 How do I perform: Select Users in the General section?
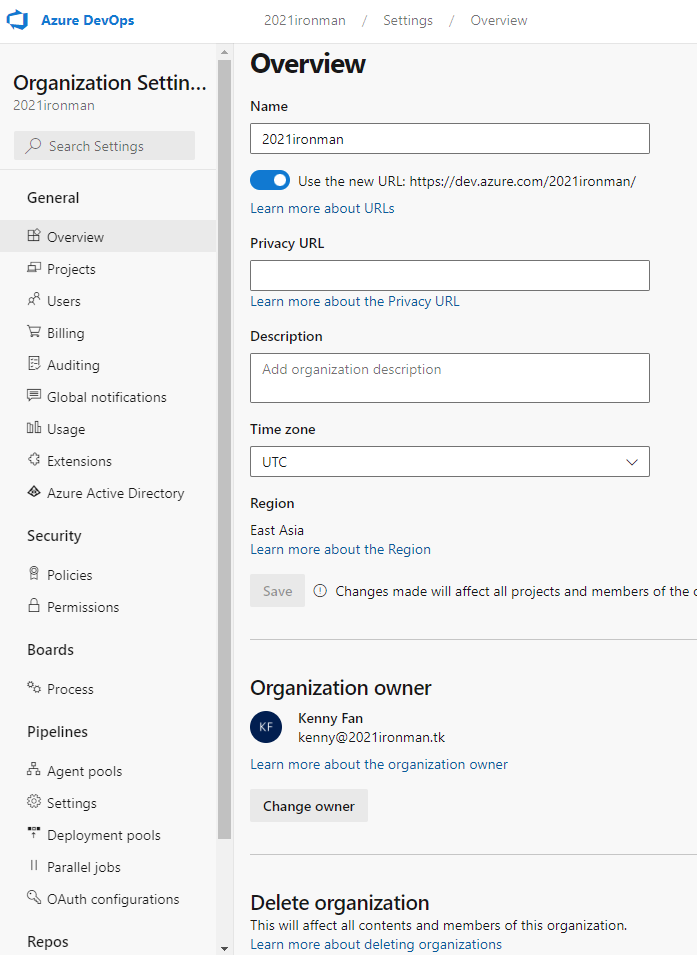pos(64,301)
